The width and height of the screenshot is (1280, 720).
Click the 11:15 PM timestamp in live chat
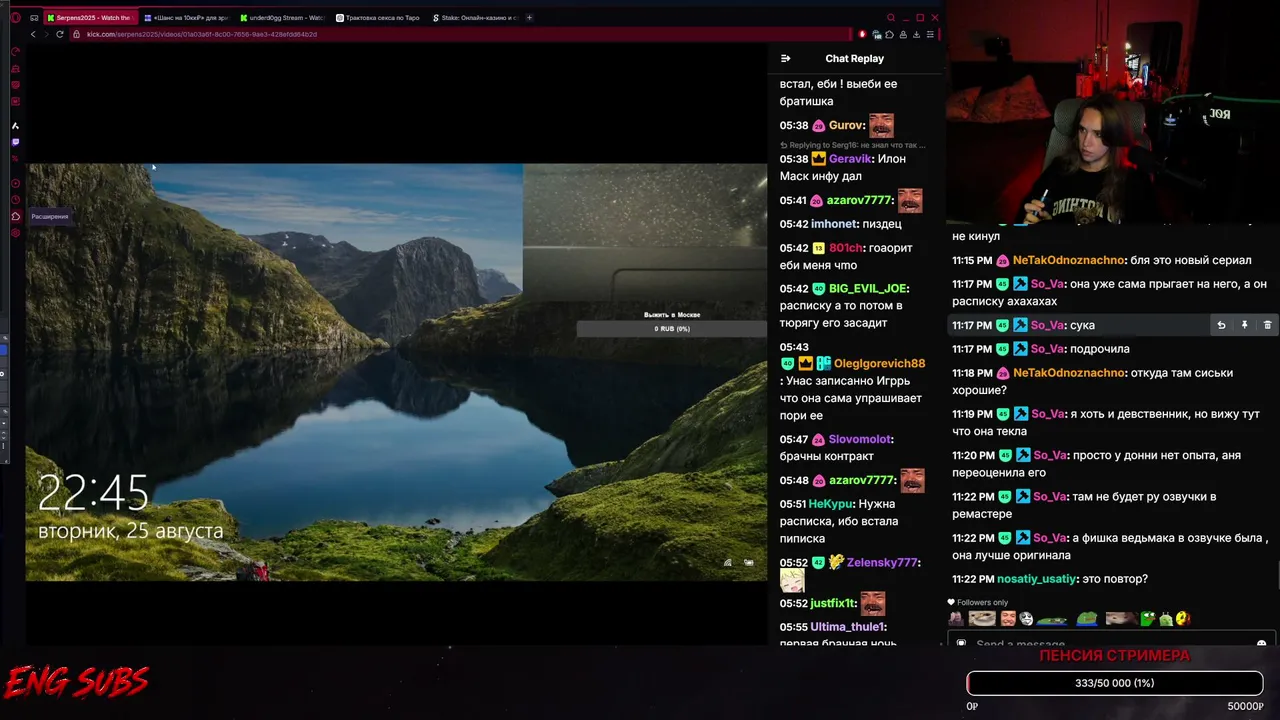coord(972,260)
